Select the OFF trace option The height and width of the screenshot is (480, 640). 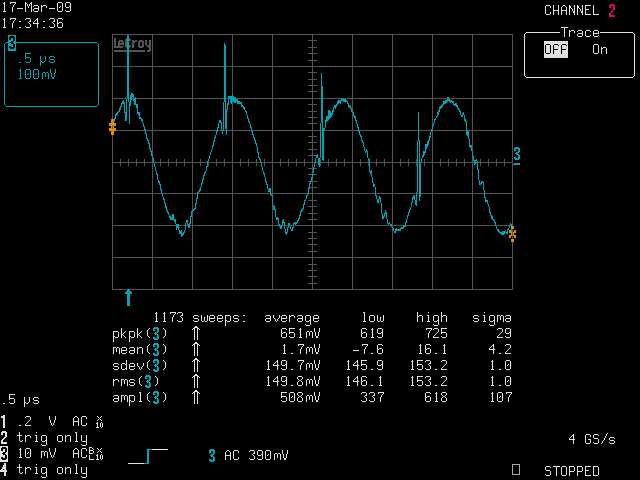point(556,50)
